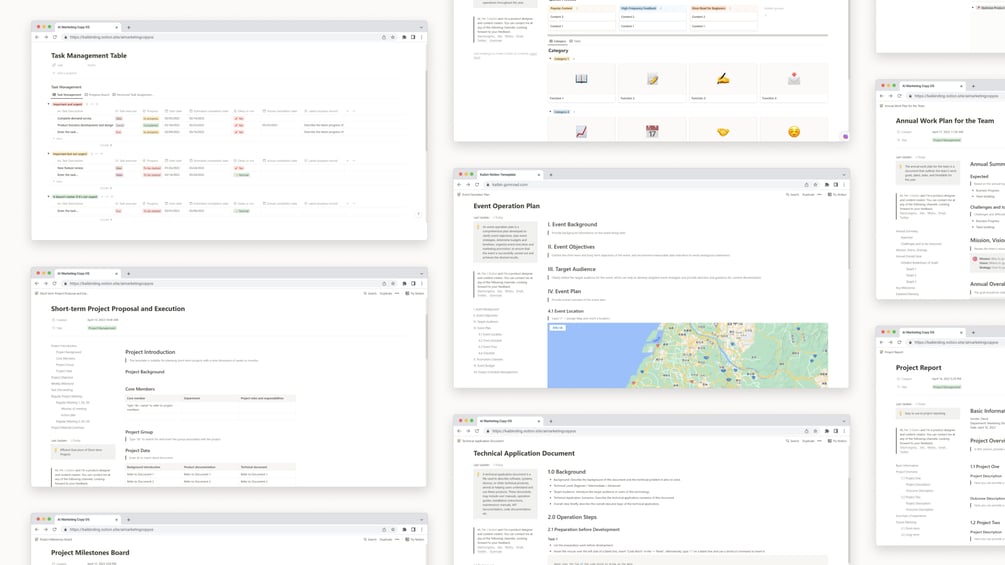Open more options dots in Short-term Project window

397,293
